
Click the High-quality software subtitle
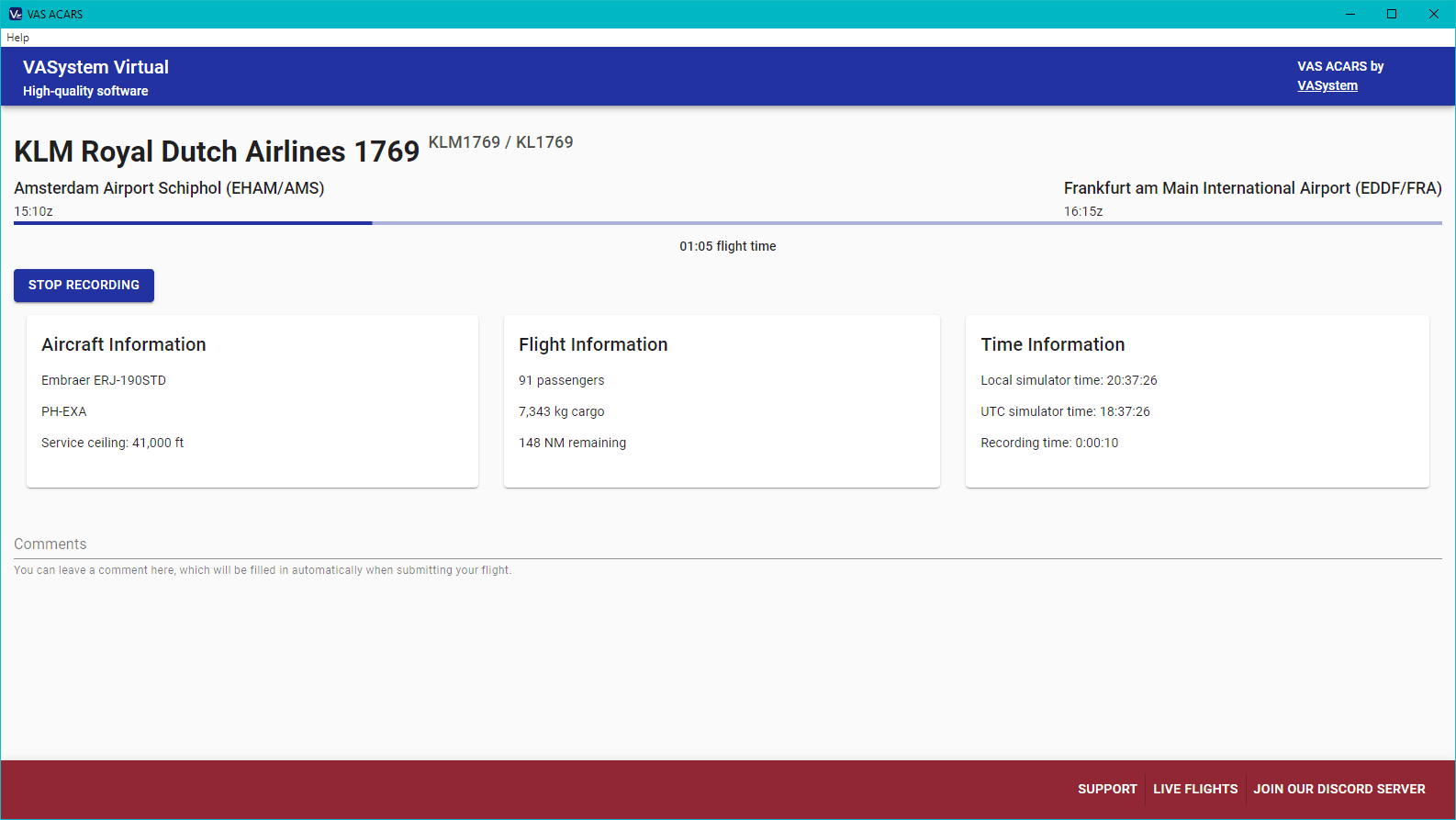(x=85, y=91)
